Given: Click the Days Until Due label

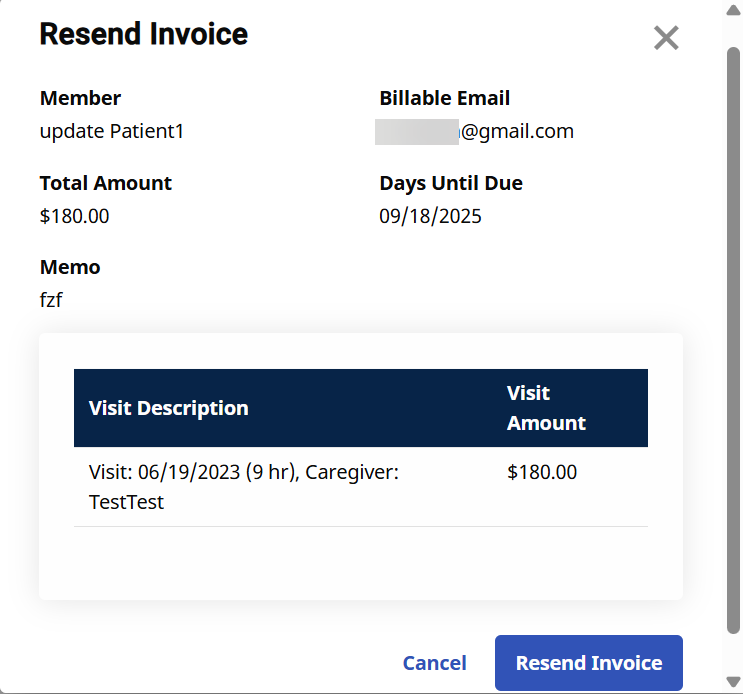Looking at the screenshot, I should tap(451, 183).
